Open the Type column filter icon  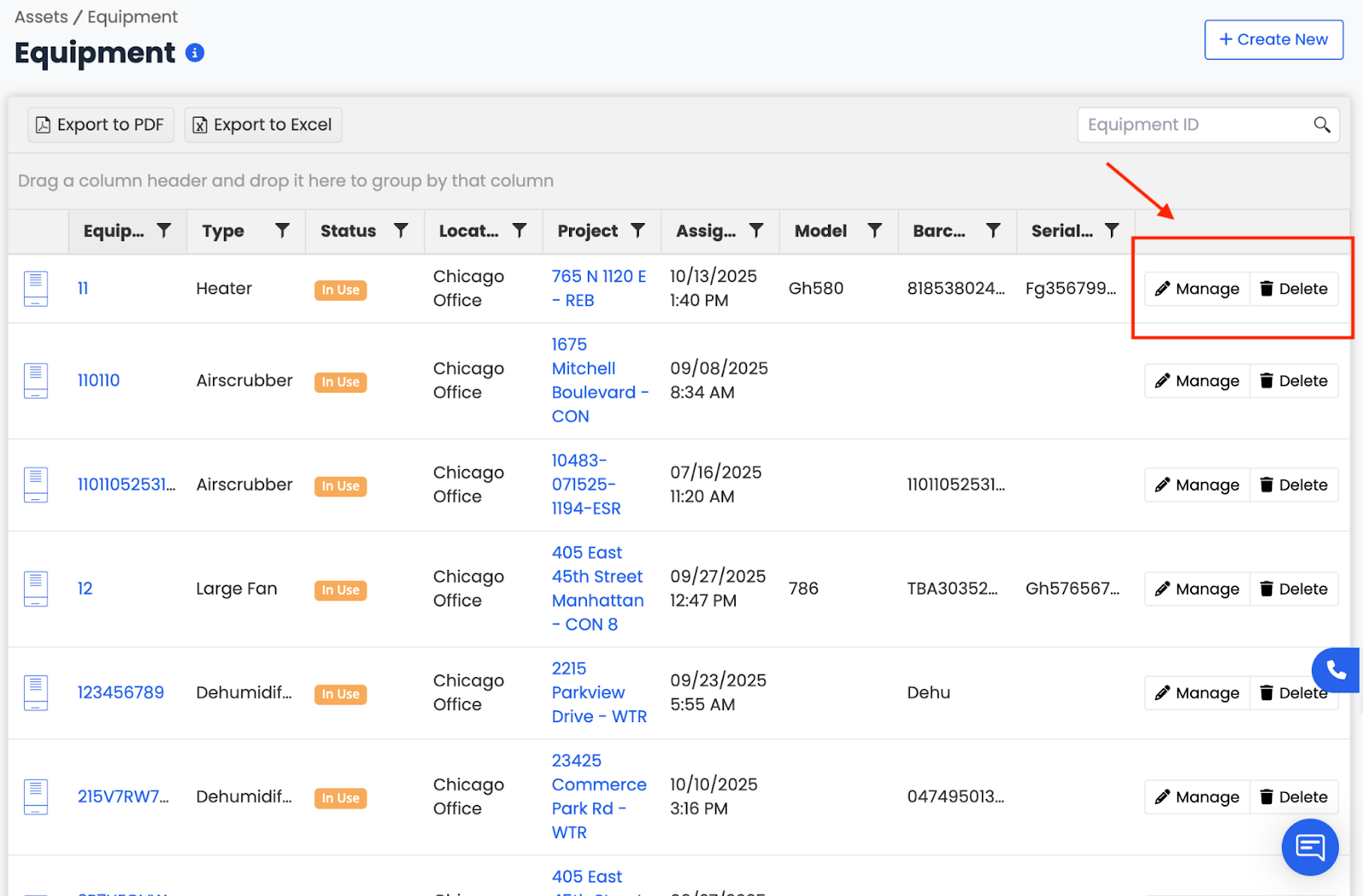(283, 230)
